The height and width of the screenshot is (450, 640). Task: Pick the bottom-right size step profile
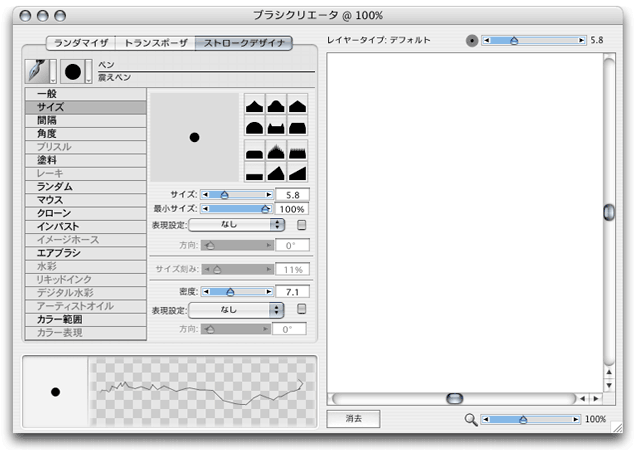tap(298, 173)
